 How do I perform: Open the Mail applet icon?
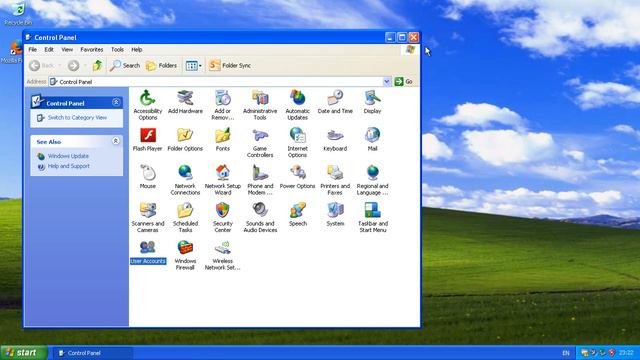[x=372, y=140]
